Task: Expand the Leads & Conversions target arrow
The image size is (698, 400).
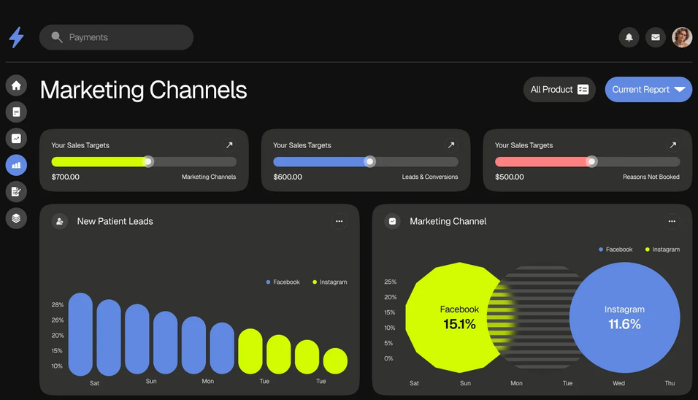Action: [451, 145]
